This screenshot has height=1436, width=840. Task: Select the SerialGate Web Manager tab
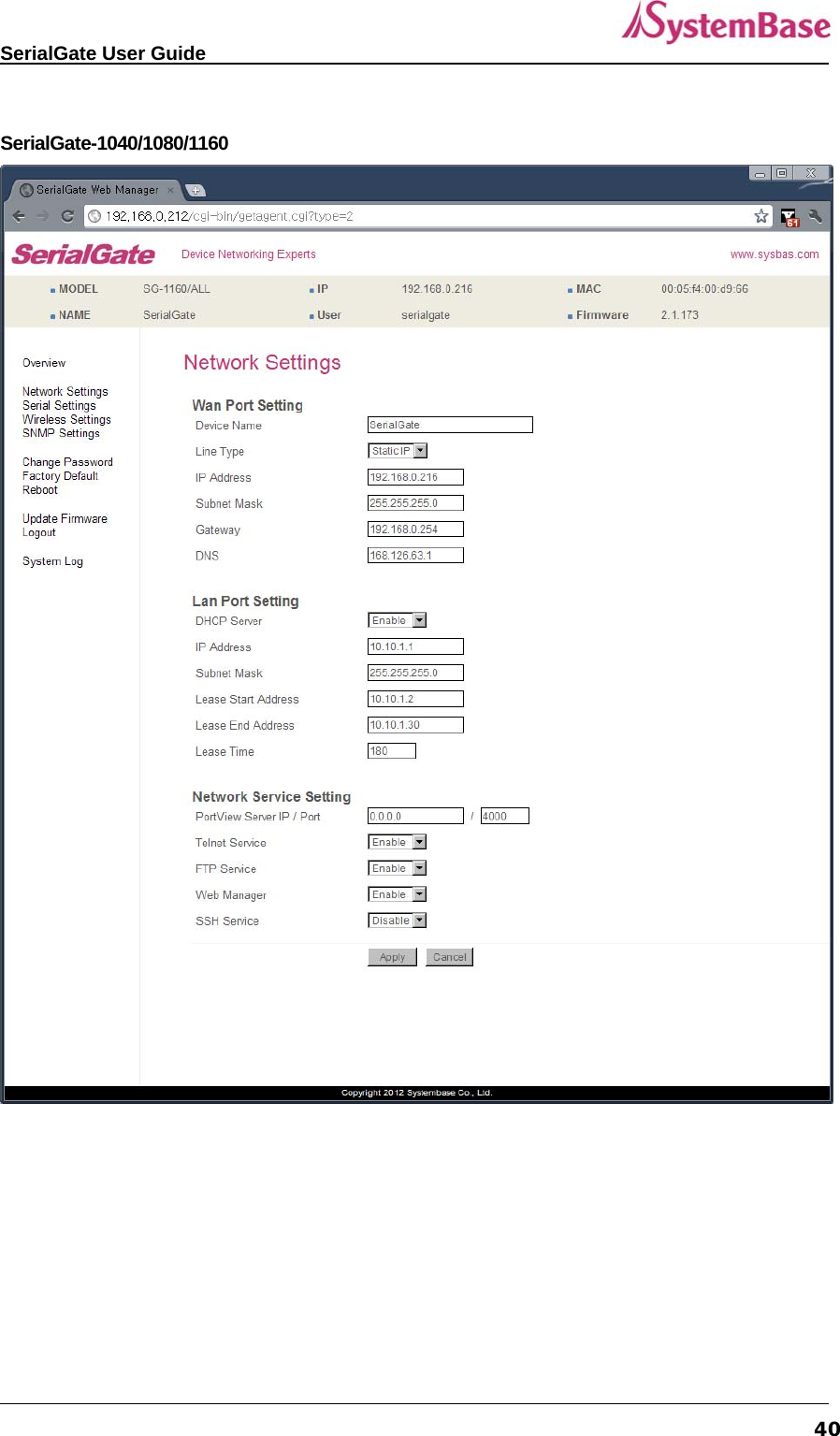pyautogui.click(x=96, y=190)
